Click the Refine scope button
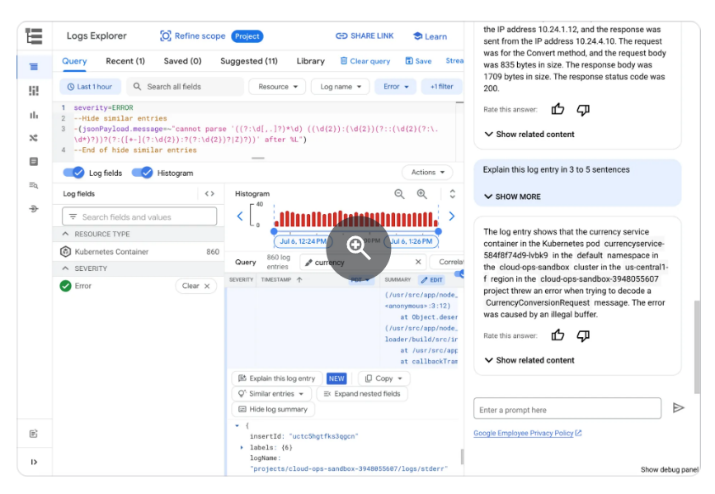715x494 pixels. pos(192,36)
